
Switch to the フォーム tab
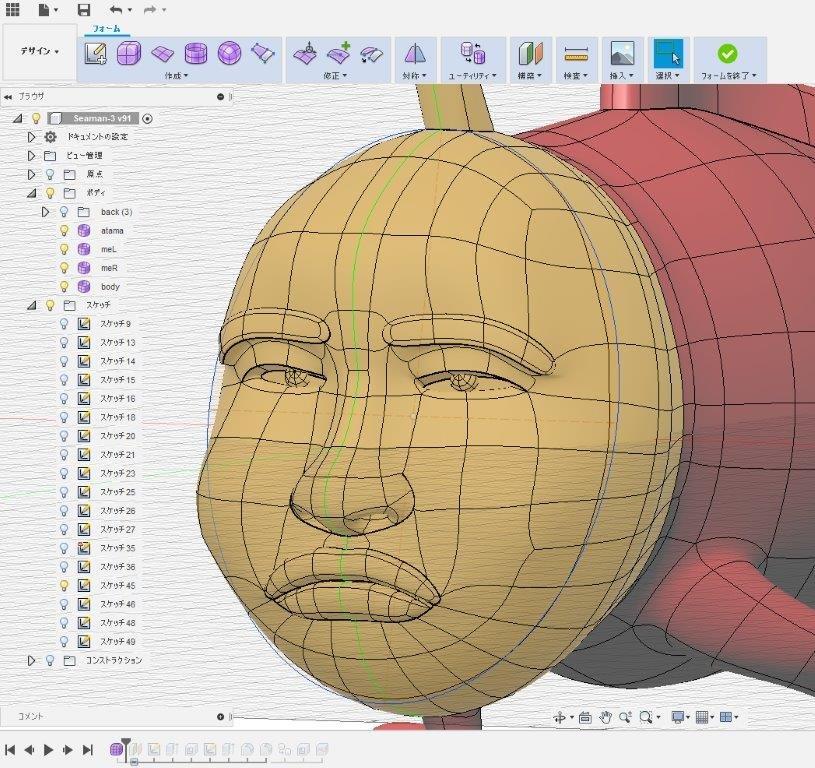[107, 29]
